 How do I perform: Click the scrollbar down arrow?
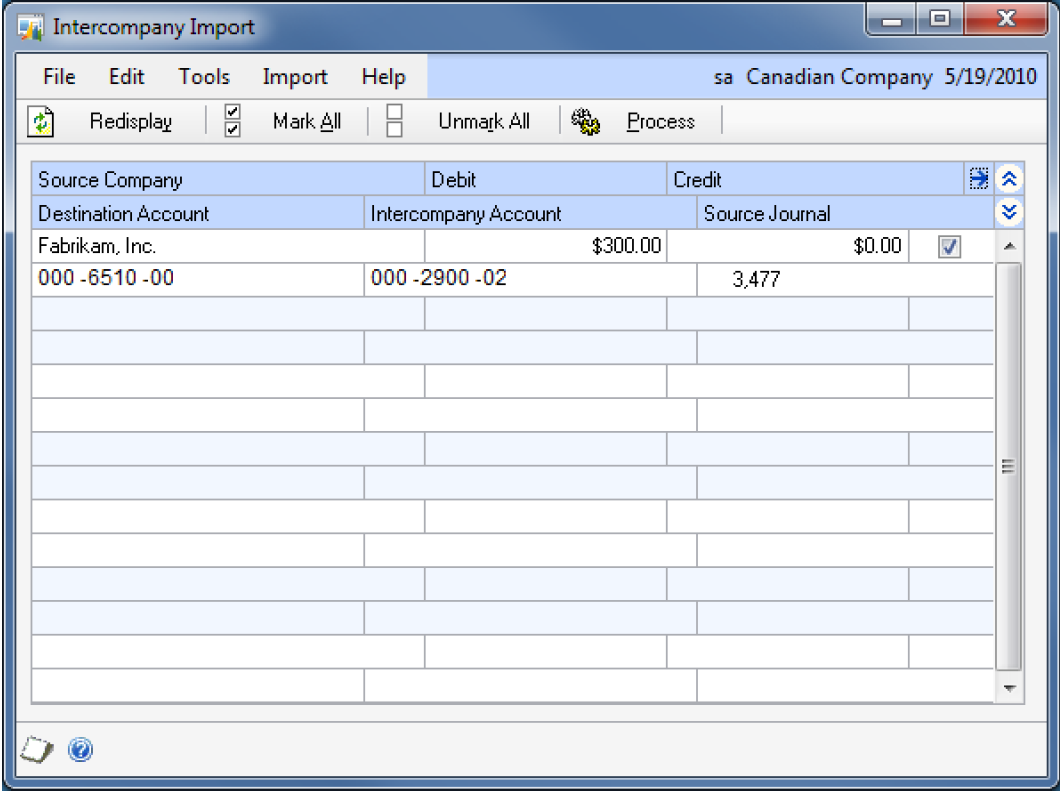(x=1009, y=688)
